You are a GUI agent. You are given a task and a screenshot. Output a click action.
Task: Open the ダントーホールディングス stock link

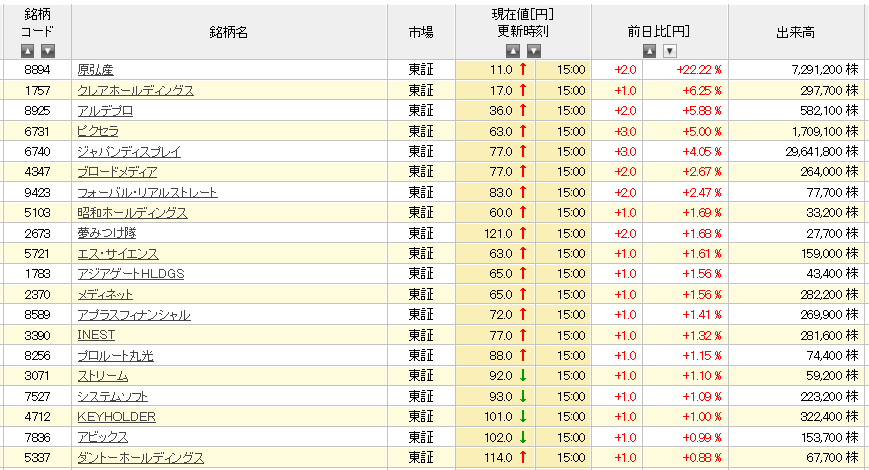tap(141, 458)
